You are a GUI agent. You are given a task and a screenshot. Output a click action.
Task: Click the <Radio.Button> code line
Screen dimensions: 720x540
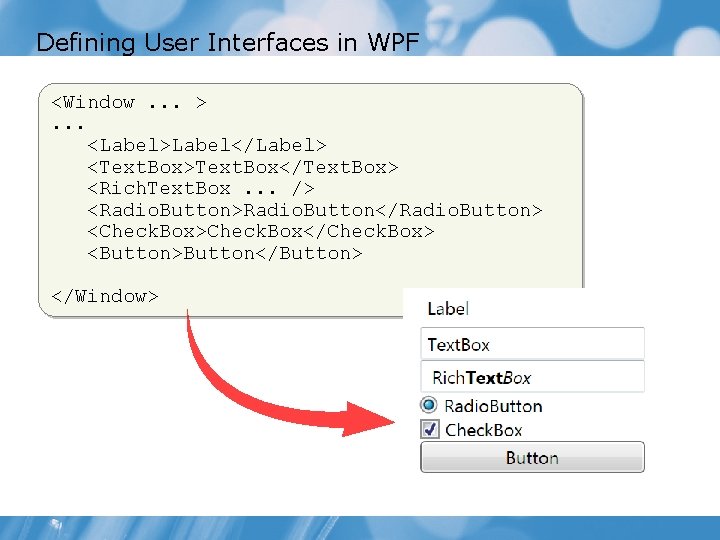[x=314, y=210]
